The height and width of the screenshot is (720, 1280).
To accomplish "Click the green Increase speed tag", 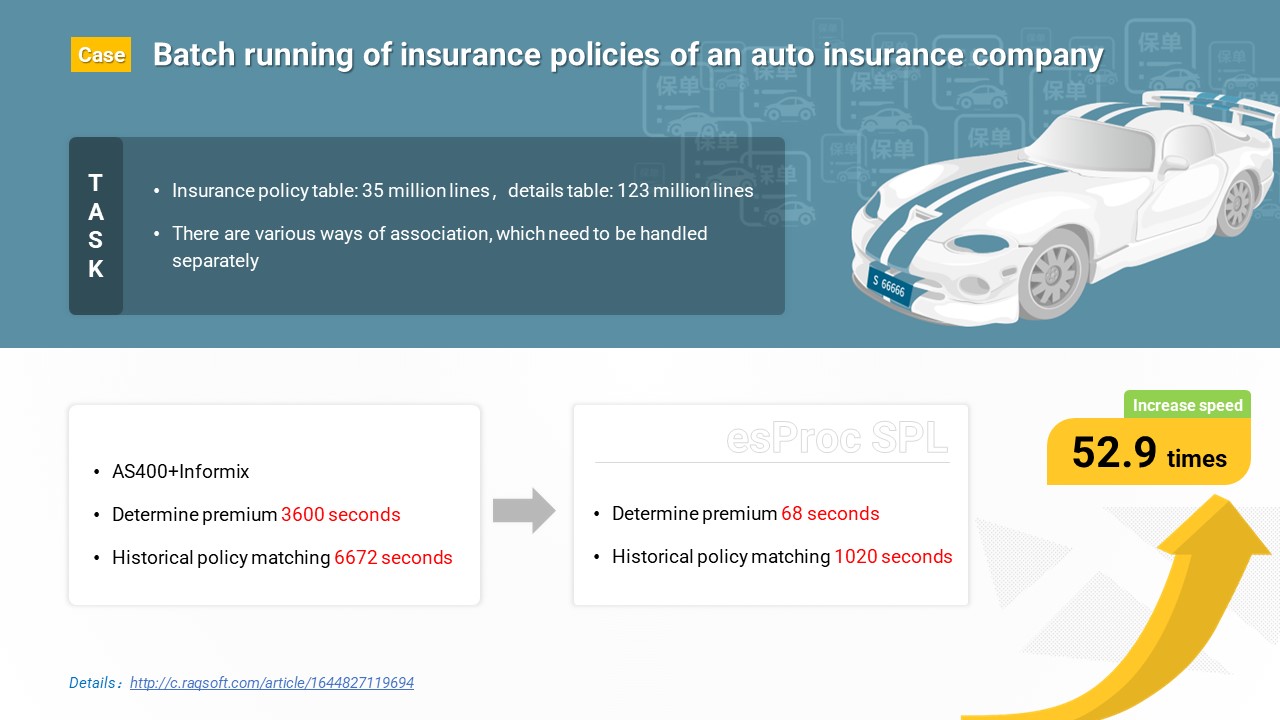I will 1187,405.
